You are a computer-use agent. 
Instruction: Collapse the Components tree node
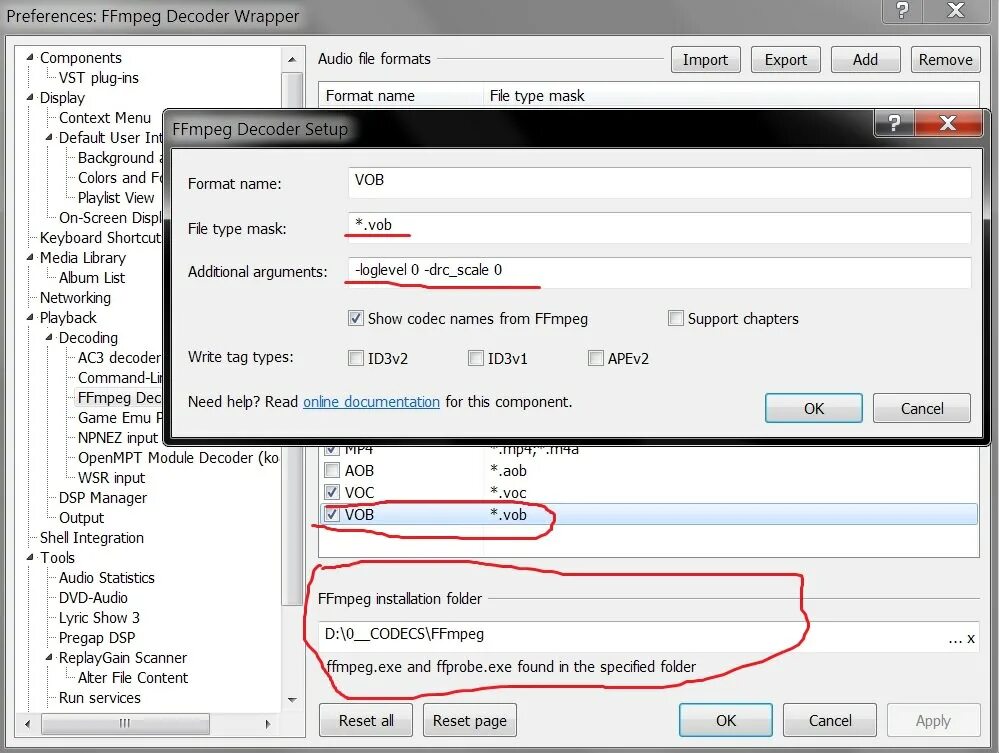pyautogui.click(x=30, y=57)
